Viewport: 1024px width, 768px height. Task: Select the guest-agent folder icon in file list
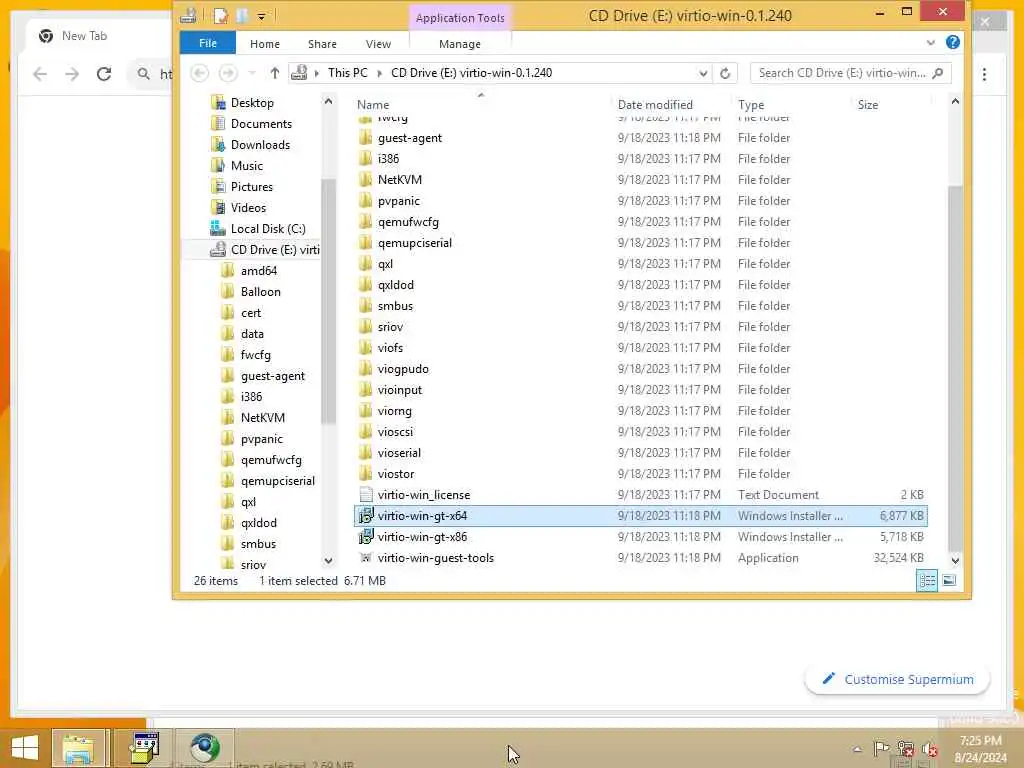[366, 138]
